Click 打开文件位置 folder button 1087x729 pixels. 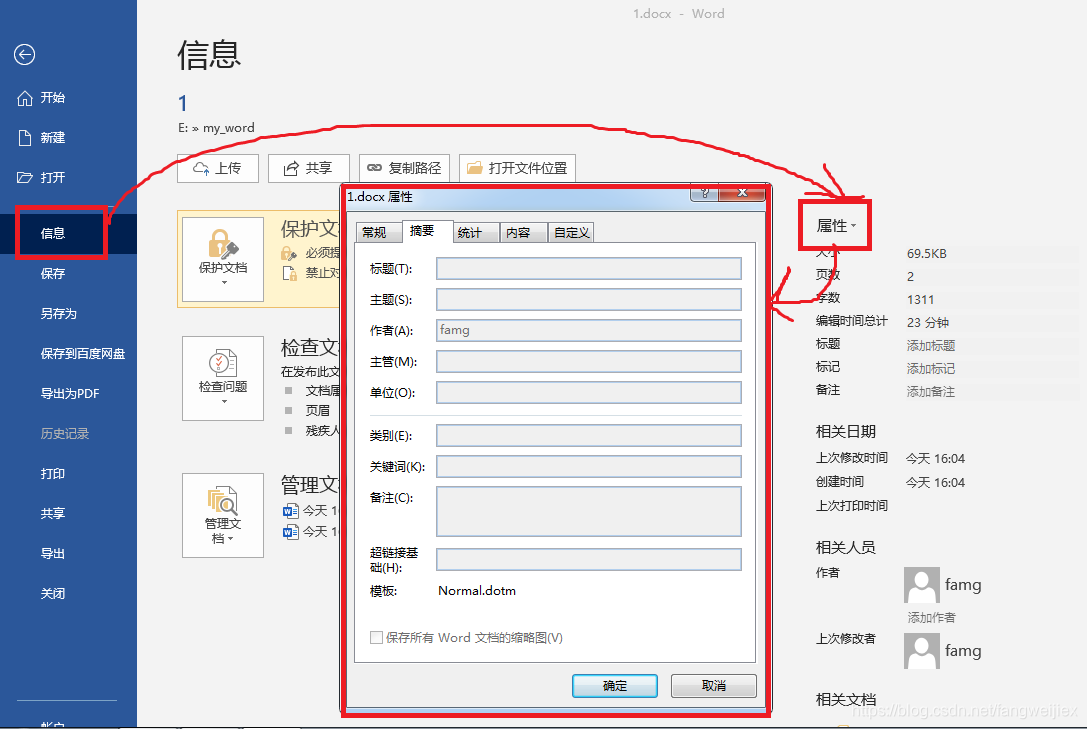click(x=517, y=168)
